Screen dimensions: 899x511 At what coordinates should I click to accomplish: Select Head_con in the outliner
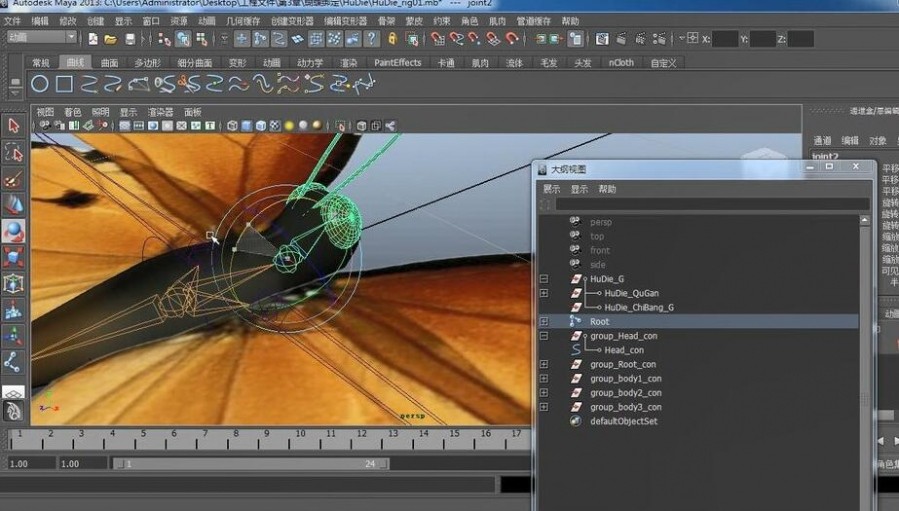[x=624, y=350]
